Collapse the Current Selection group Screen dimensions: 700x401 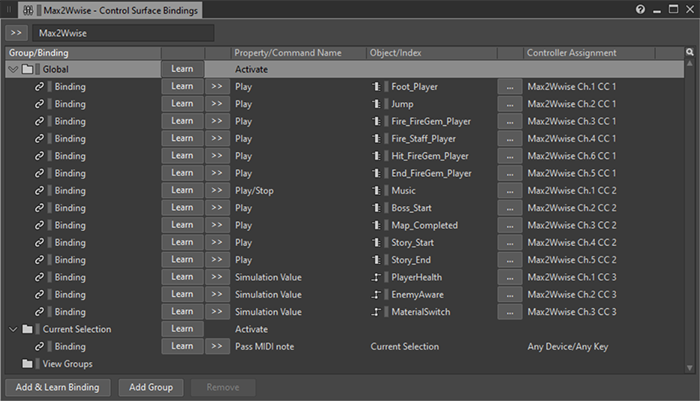pos(12,329)
